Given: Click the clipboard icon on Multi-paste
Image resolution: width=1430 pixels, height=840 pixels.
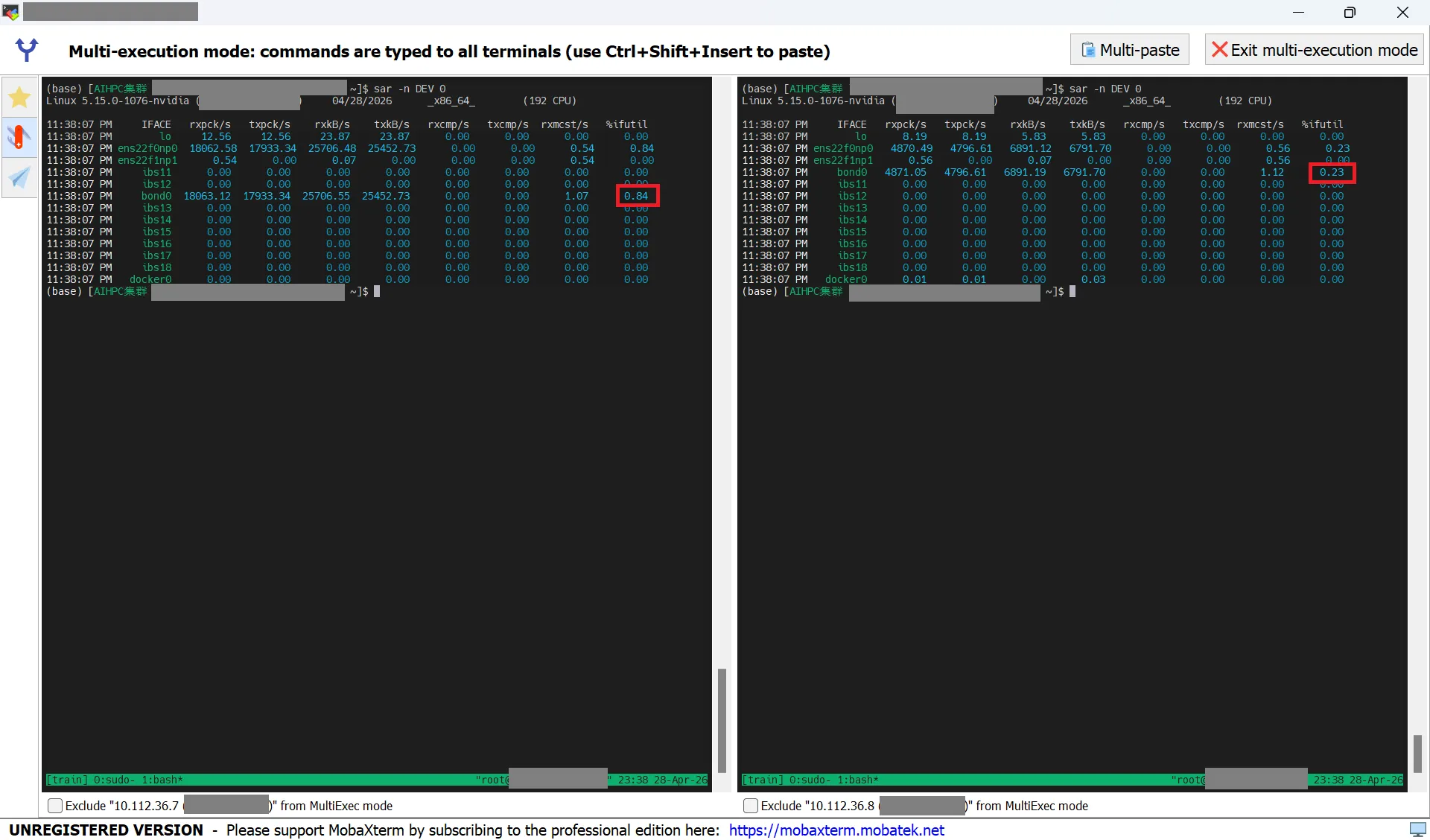Looking at the screenshot, I should 1088,50.
